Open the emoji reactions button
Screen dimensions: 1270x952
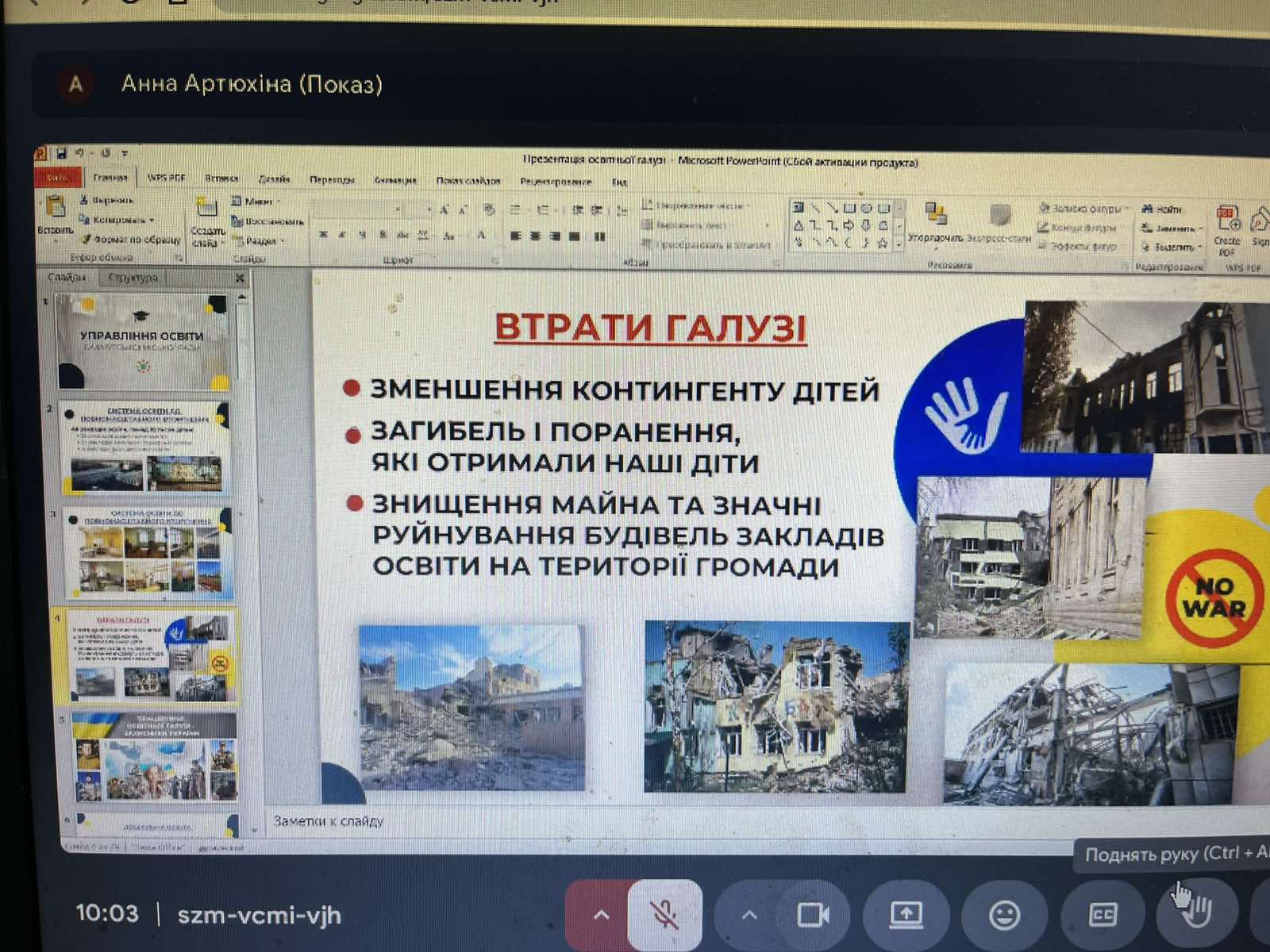(1004, 915)
